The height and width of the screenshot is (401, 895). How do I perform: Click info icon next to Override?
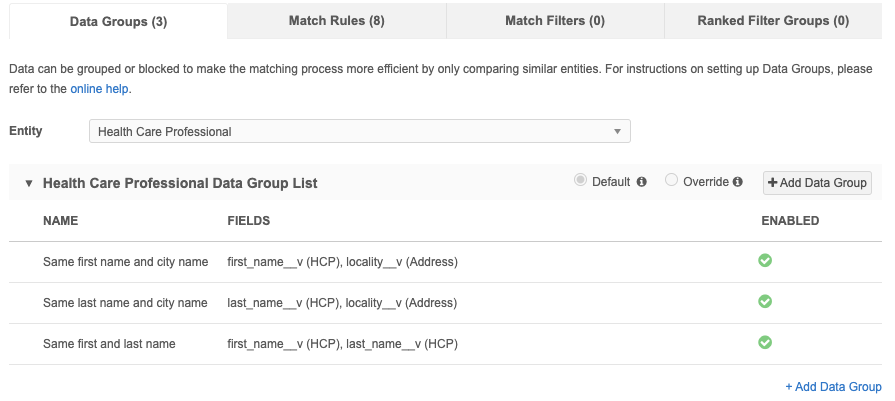(737, 182)
